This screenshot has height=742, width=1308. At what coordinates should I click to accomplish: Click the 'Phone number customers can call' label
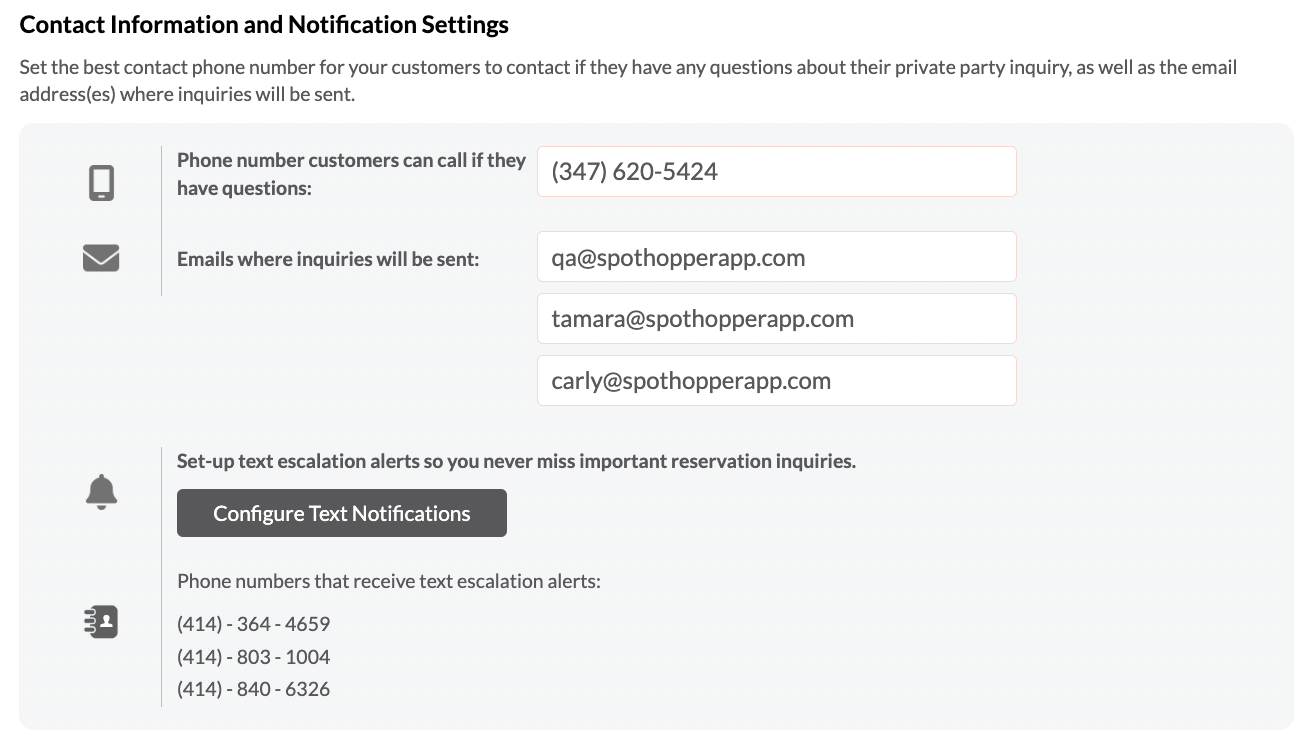coord(351,174)
